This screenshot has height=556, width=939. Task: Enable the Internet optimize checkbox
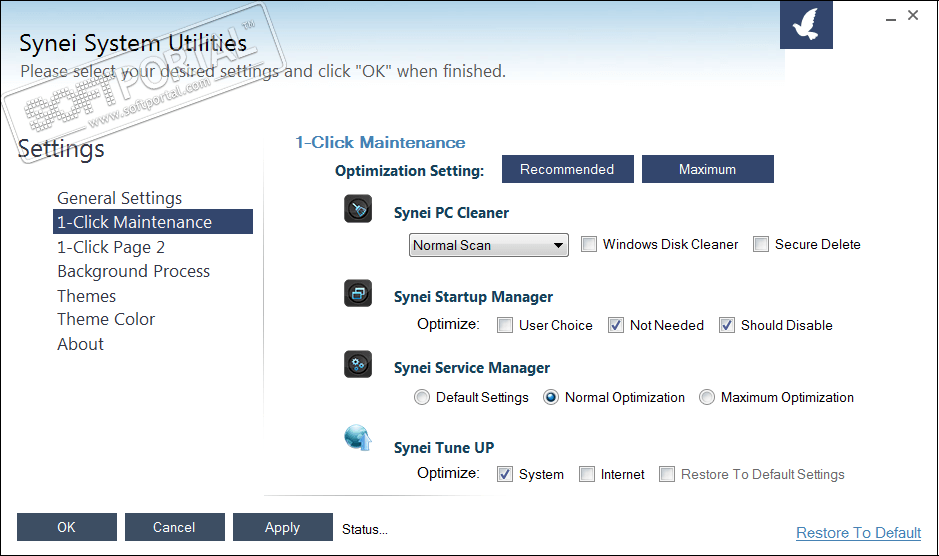click(587, 475)
